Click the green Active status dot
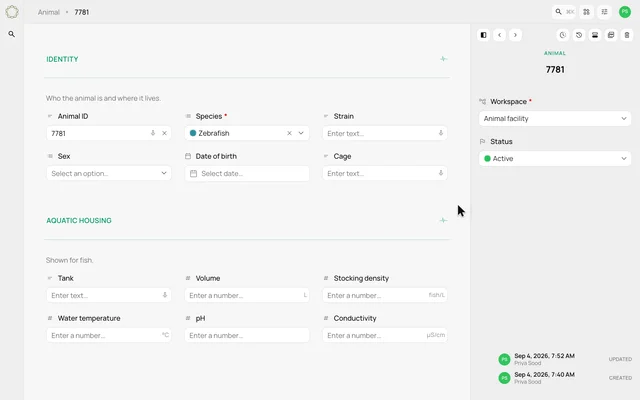Screen dimensions: 640x400 click(487, 158)
